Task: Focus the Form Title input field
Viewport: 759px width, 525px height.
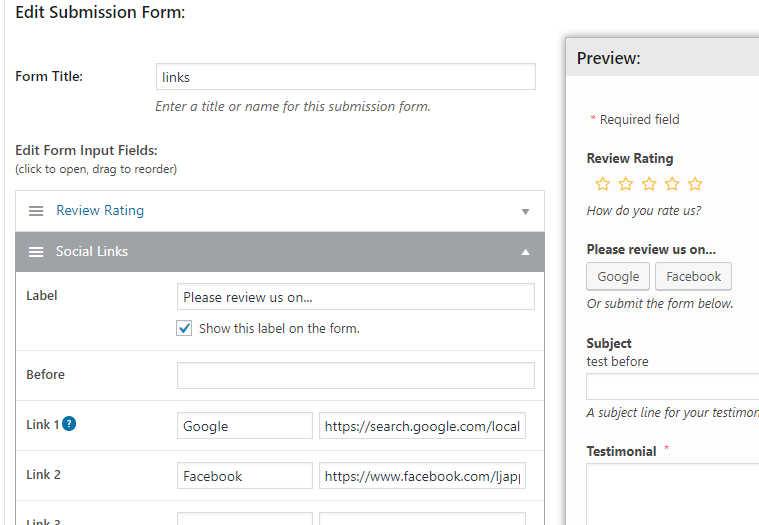Action: (346, 76)
